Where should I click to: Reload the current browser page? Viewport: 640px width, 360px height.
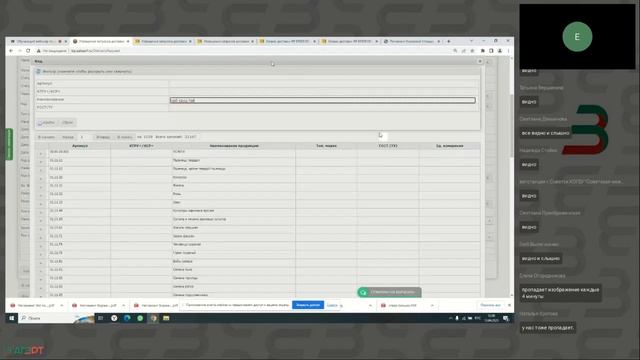pos(28,51)
